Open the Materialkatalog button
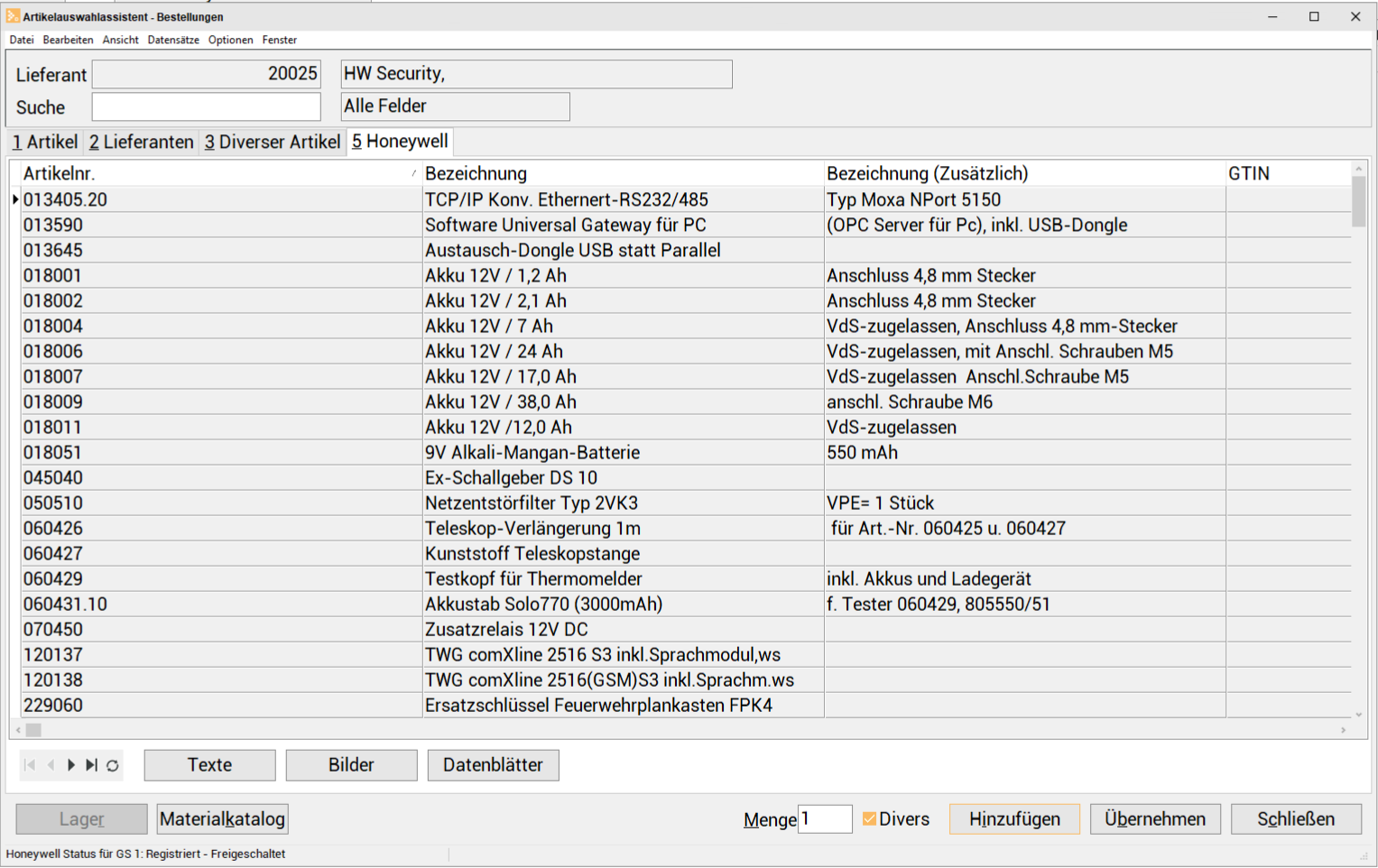The width and height of the screenshot is (1378, 868). [222, 819]
